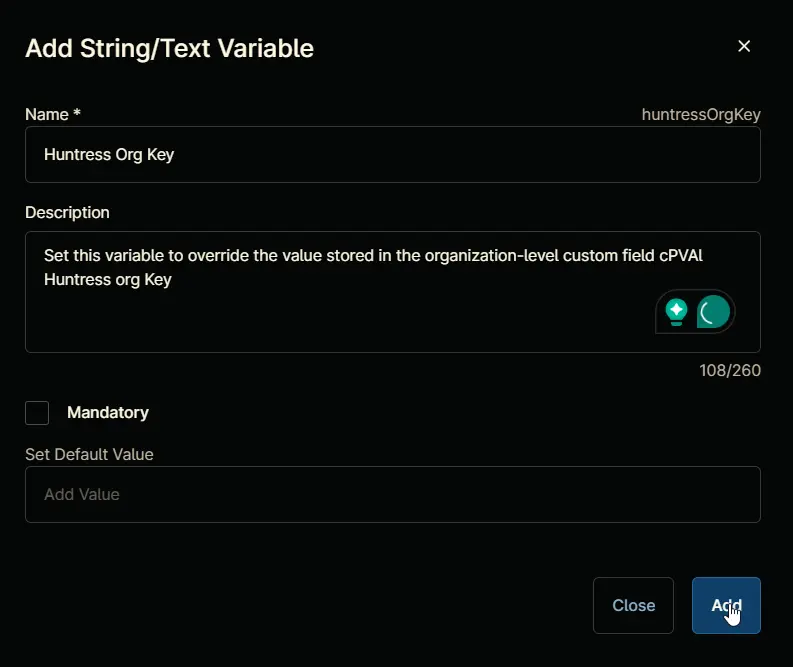The image size is (793, 667).
Task: Click the Description field label
Action: (x=67, y=212)
